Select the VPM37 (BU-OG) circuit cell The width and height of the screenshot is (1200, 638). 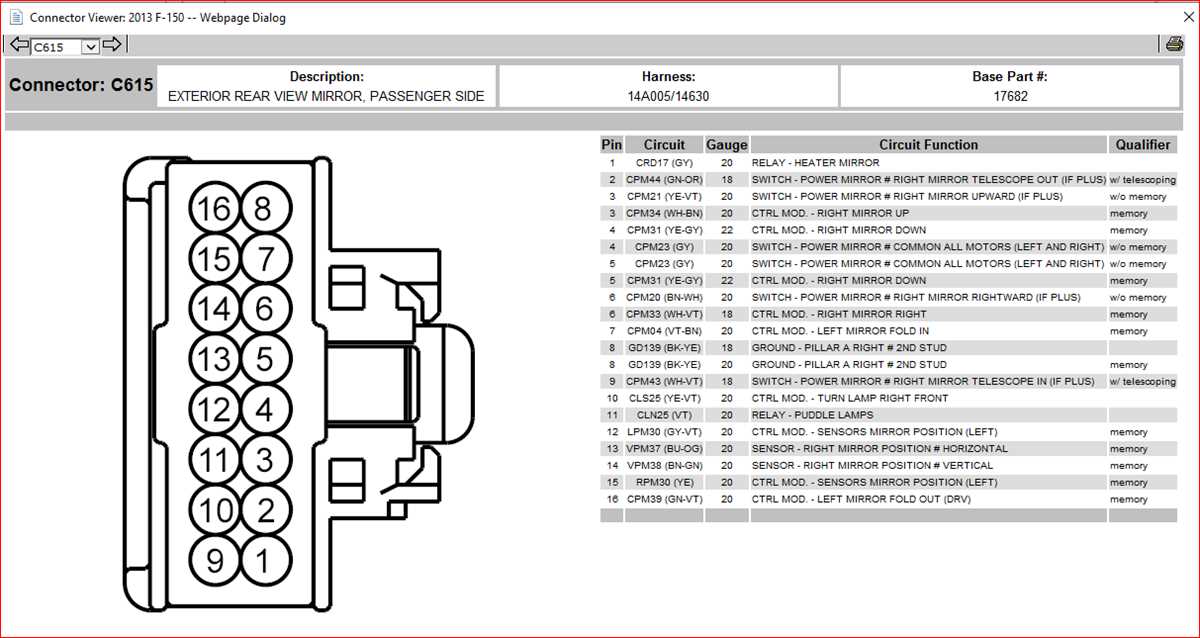664,448
